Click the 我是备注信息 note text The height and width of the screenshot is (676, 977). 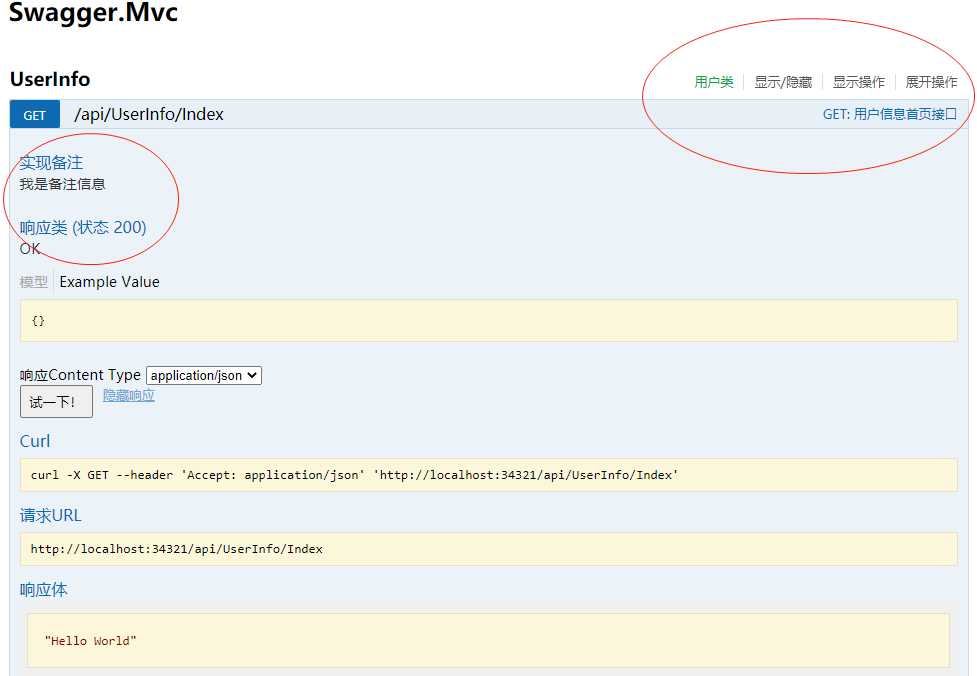pos(62,184)
